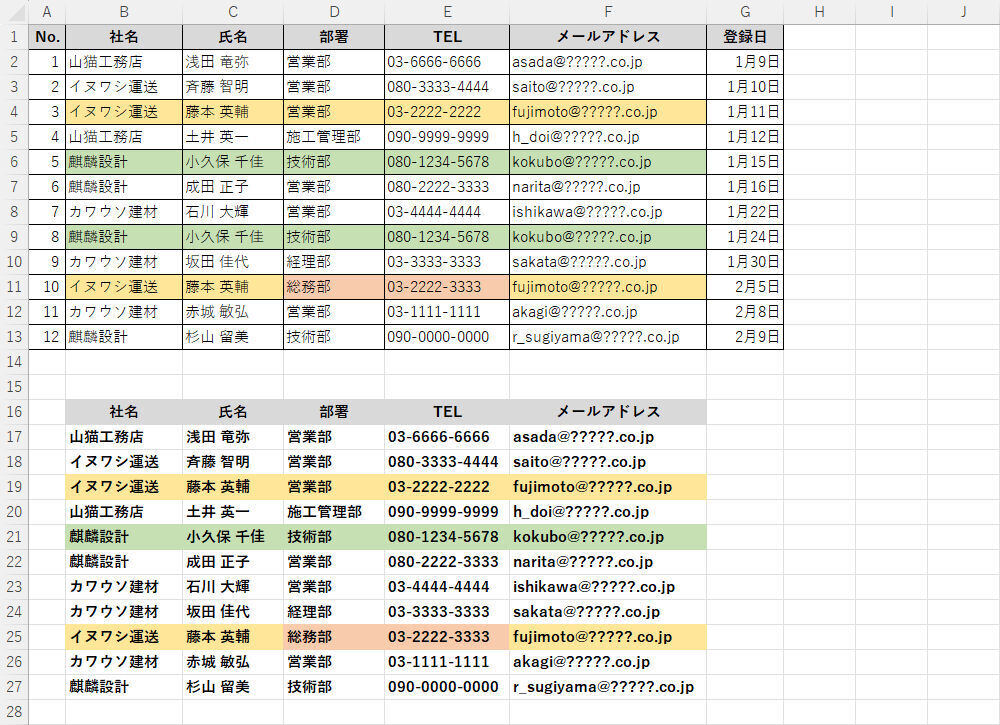Click メールアドレス header in row 1

[x=608, y=37]
